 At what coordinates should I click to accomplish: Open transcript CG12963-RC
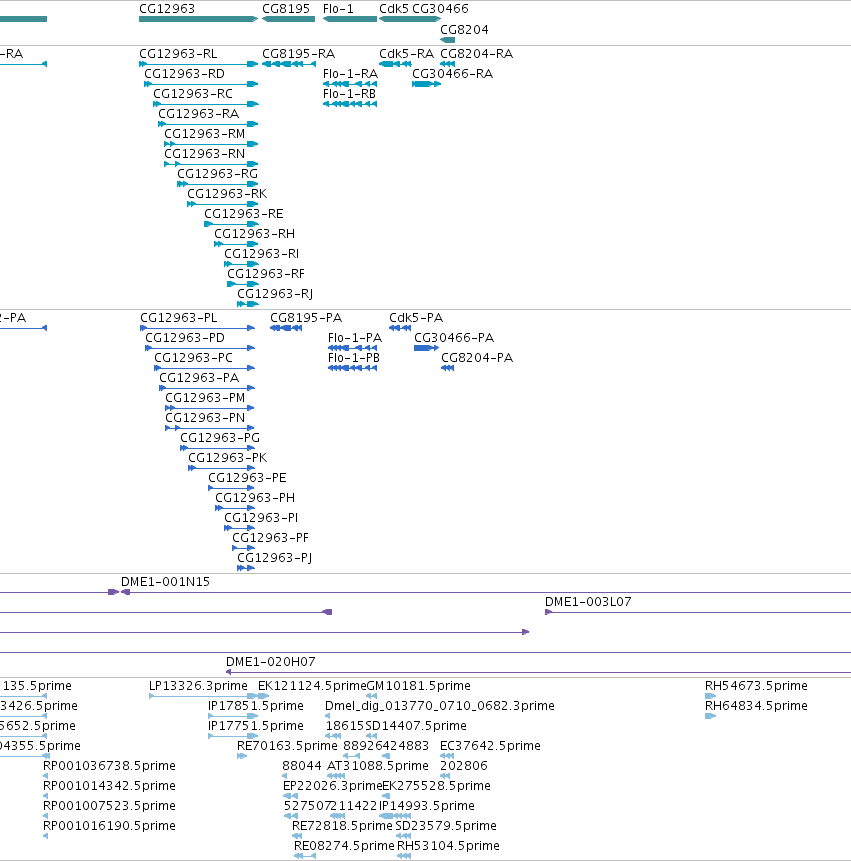tap(193, 94)
